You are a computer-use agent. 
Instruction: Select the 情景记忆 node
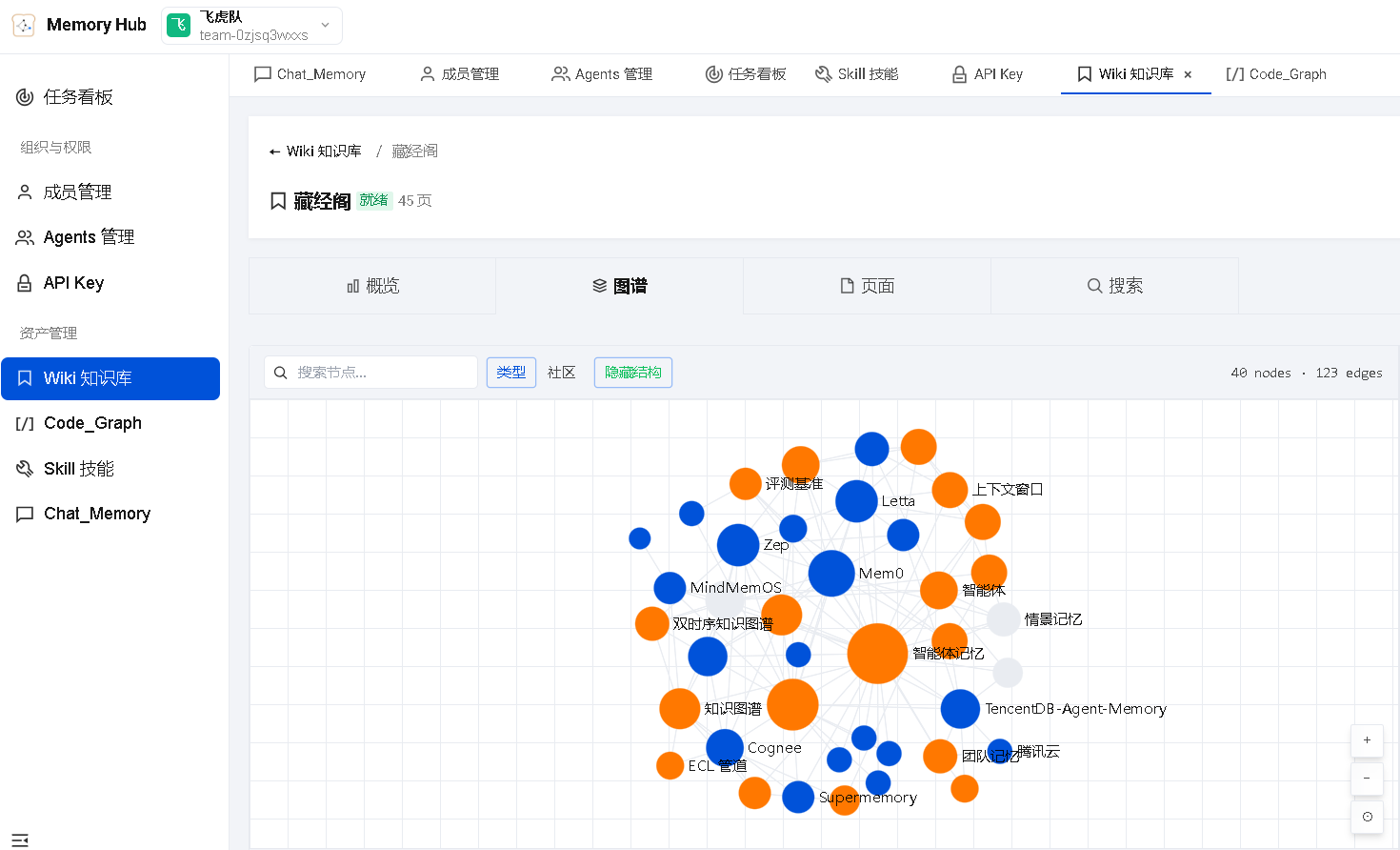(1003, 619)
